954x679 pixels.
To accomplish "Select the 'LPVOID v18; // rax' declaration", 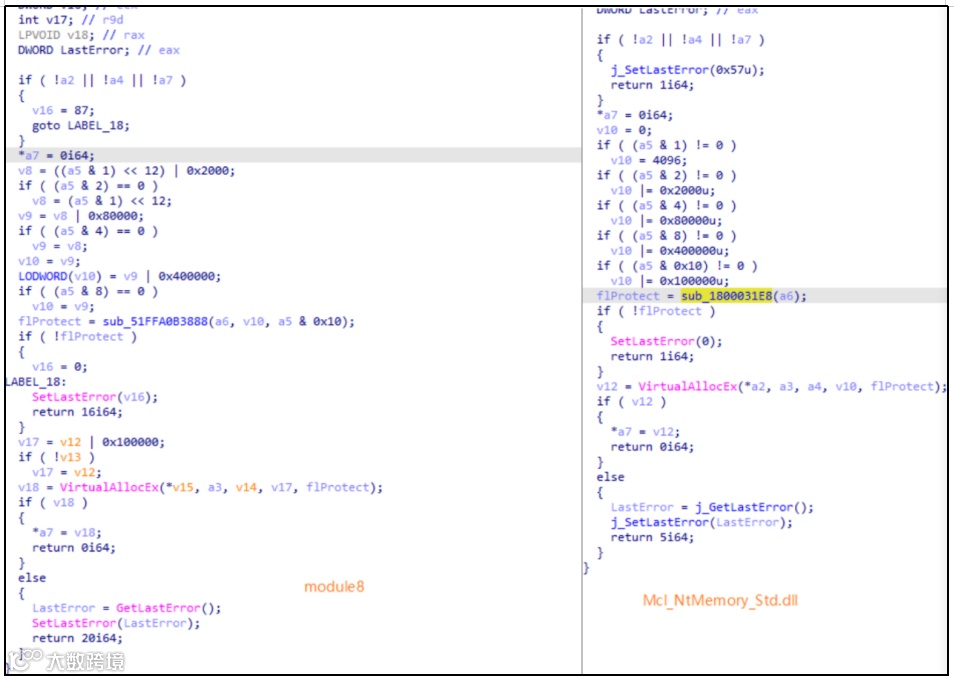I will [x=81, y=35].
